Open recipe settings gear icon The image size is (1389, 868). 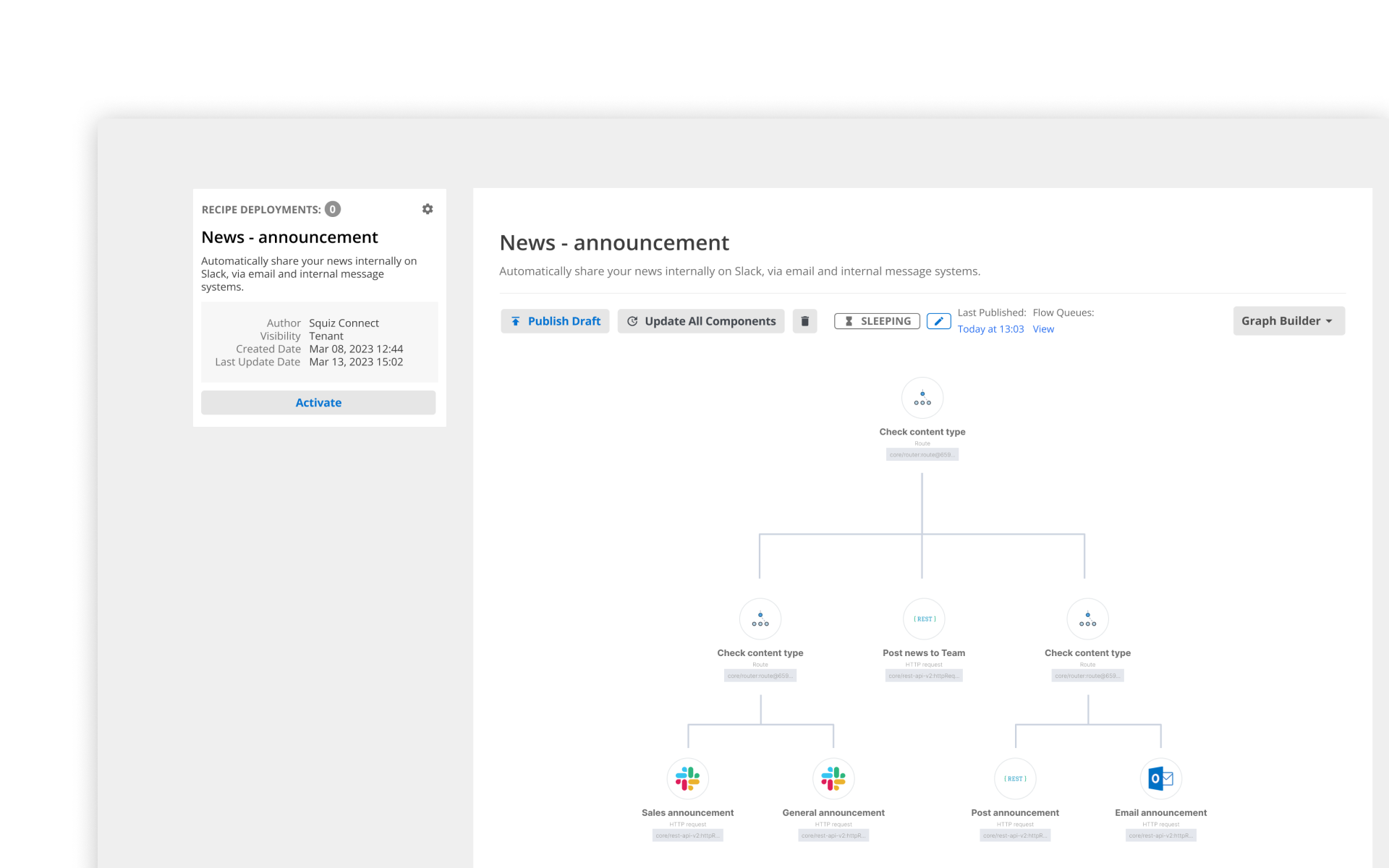(x=428, y=209)
